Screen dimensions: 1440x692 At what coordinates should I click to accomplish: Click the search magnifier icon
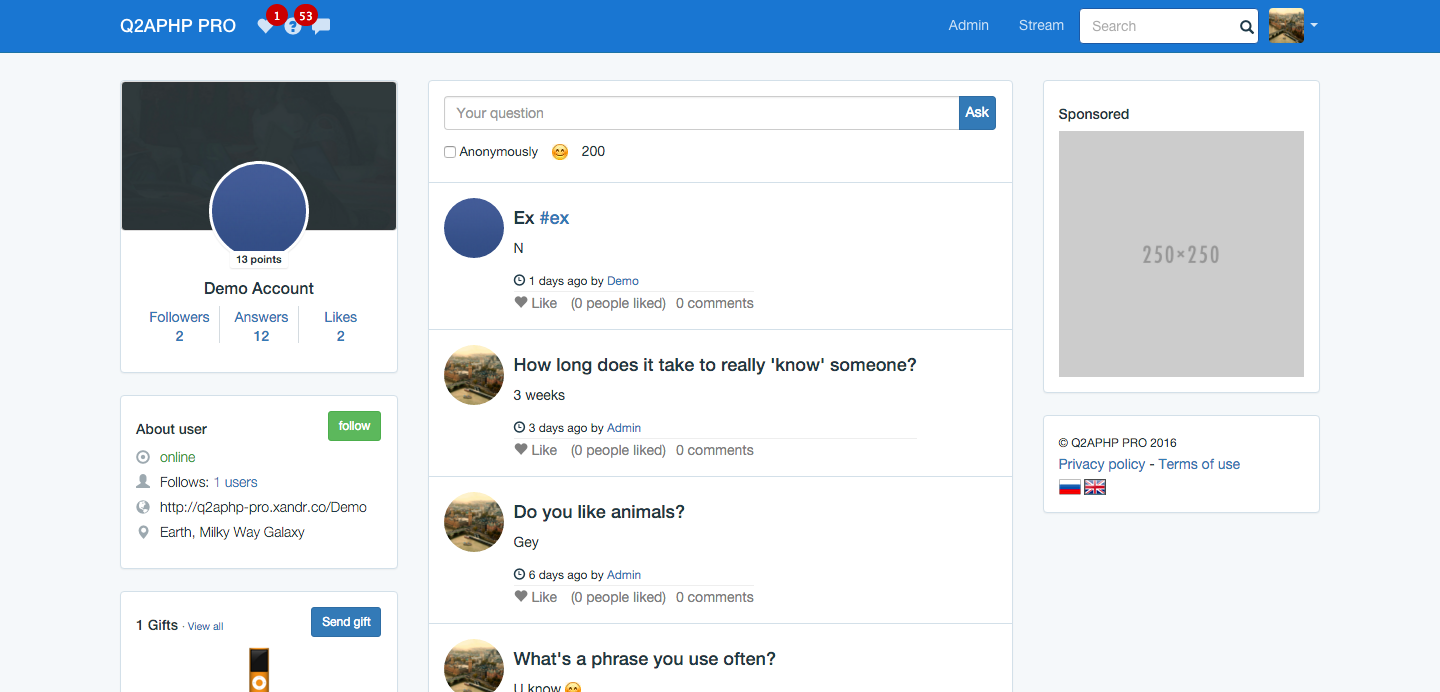pos(1246,27)
